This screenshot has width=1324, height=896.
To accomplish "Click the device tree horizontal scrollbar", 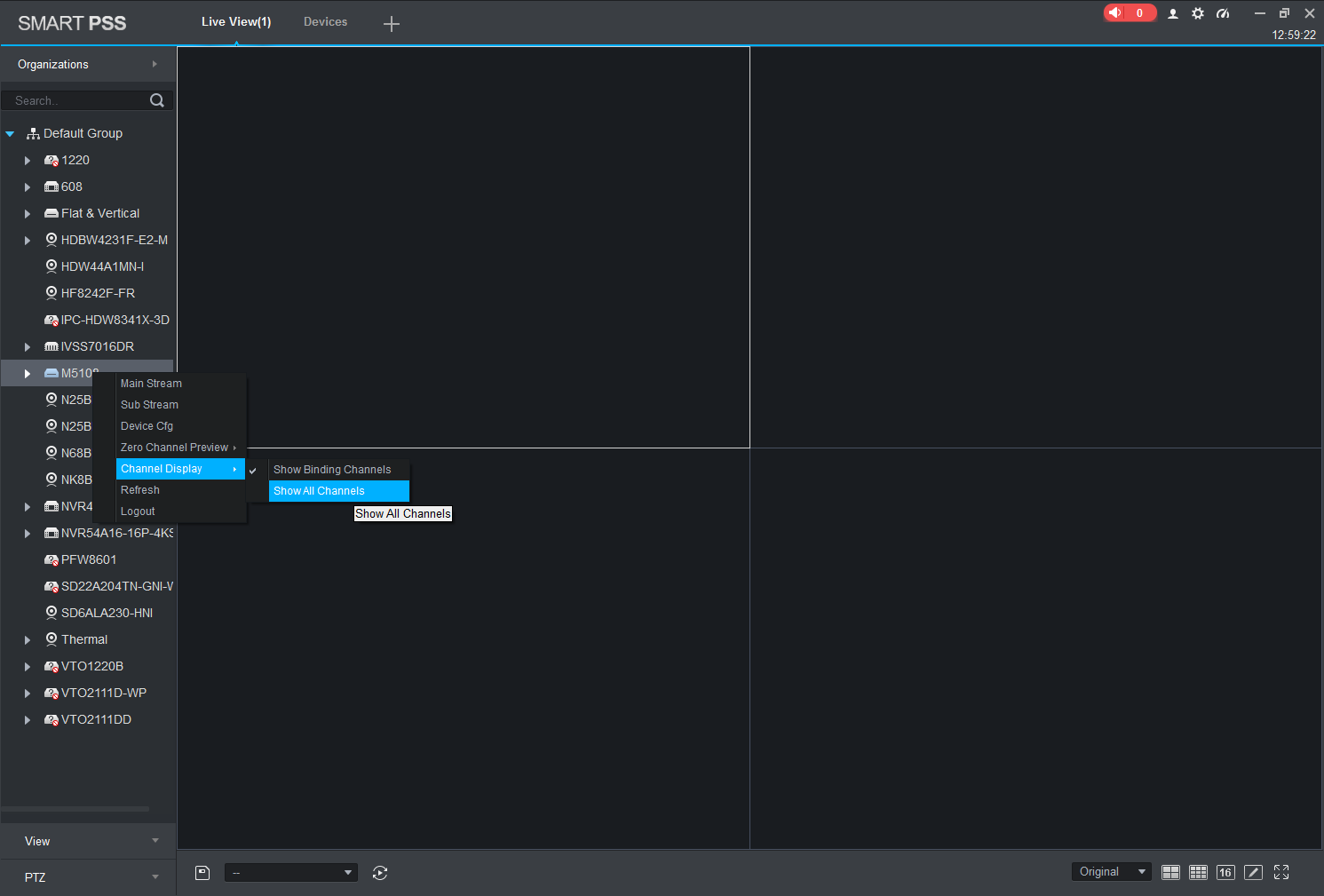I will [75, 809].
